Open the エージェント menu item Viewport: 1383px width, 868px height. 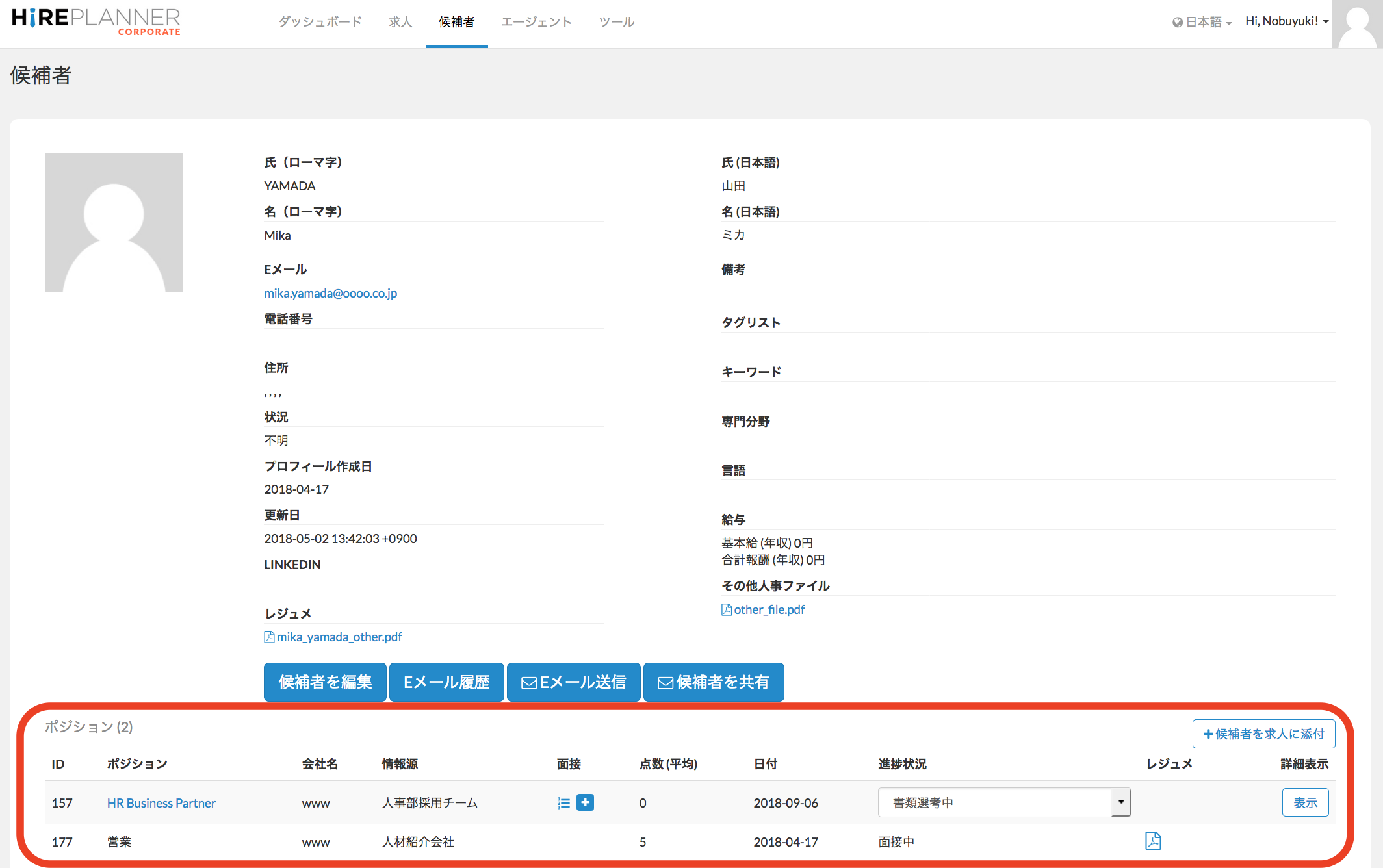(536, 22)
